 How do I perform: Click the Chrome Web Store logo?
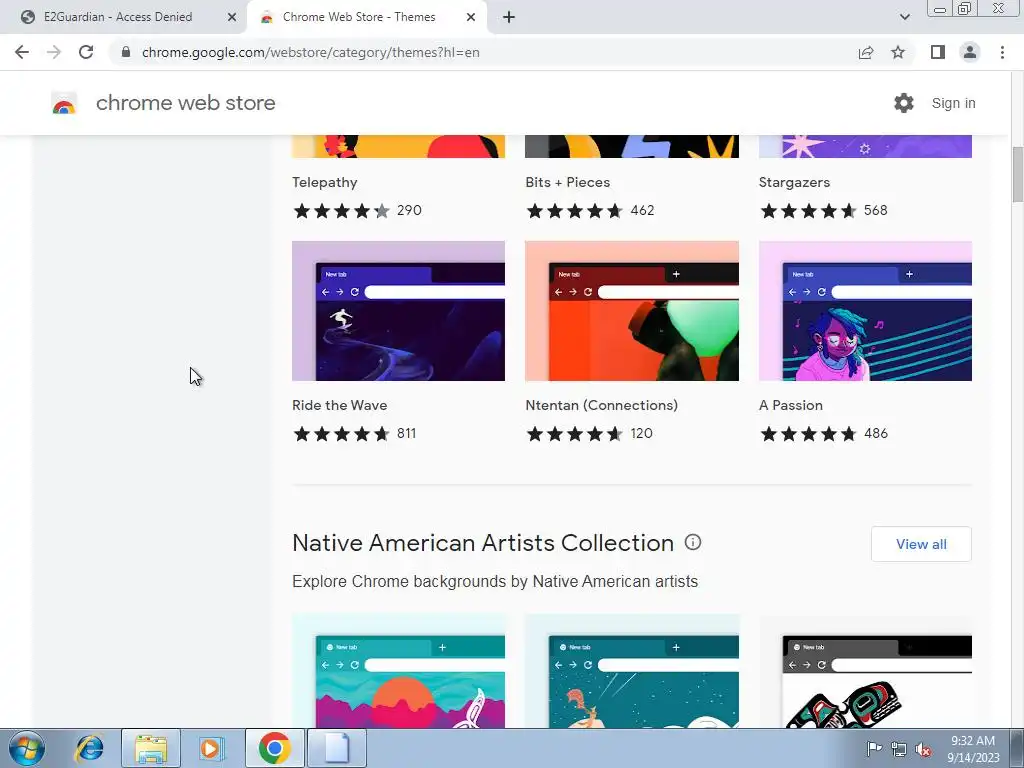pos(64,103)
